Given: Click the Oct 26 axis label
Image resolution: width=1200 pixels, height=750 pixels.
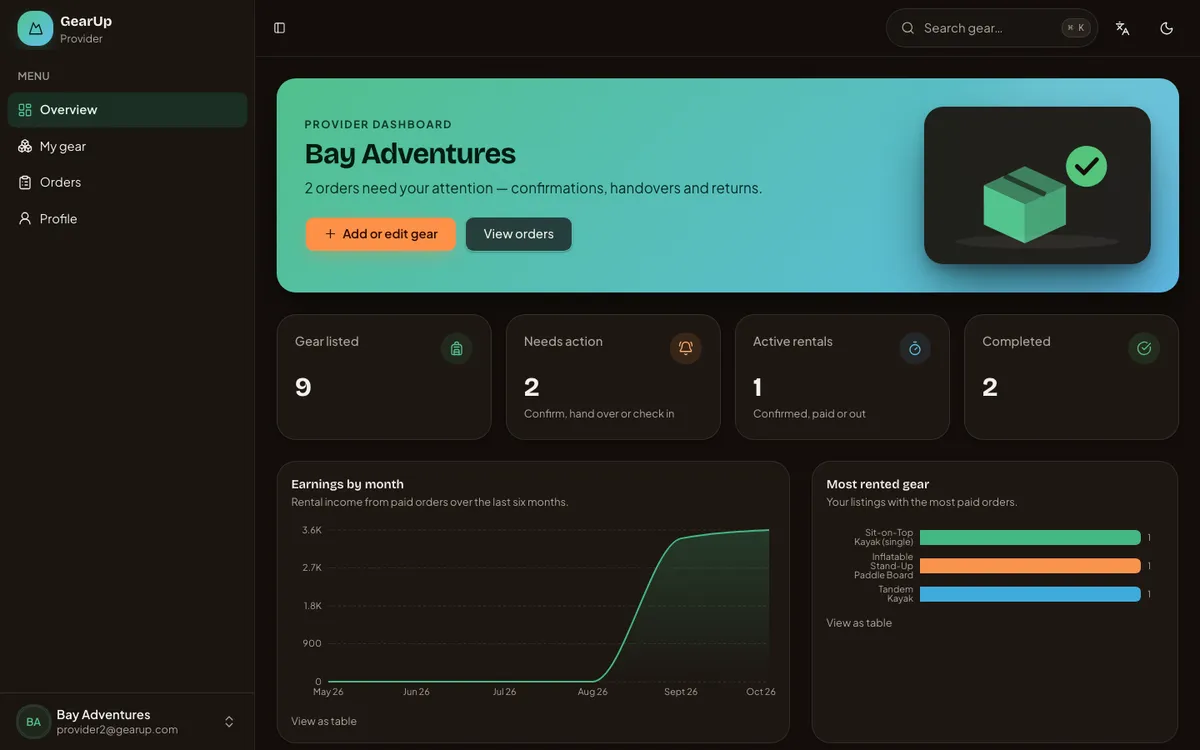Looking at the screenshot, I should [x=761, y=692].
